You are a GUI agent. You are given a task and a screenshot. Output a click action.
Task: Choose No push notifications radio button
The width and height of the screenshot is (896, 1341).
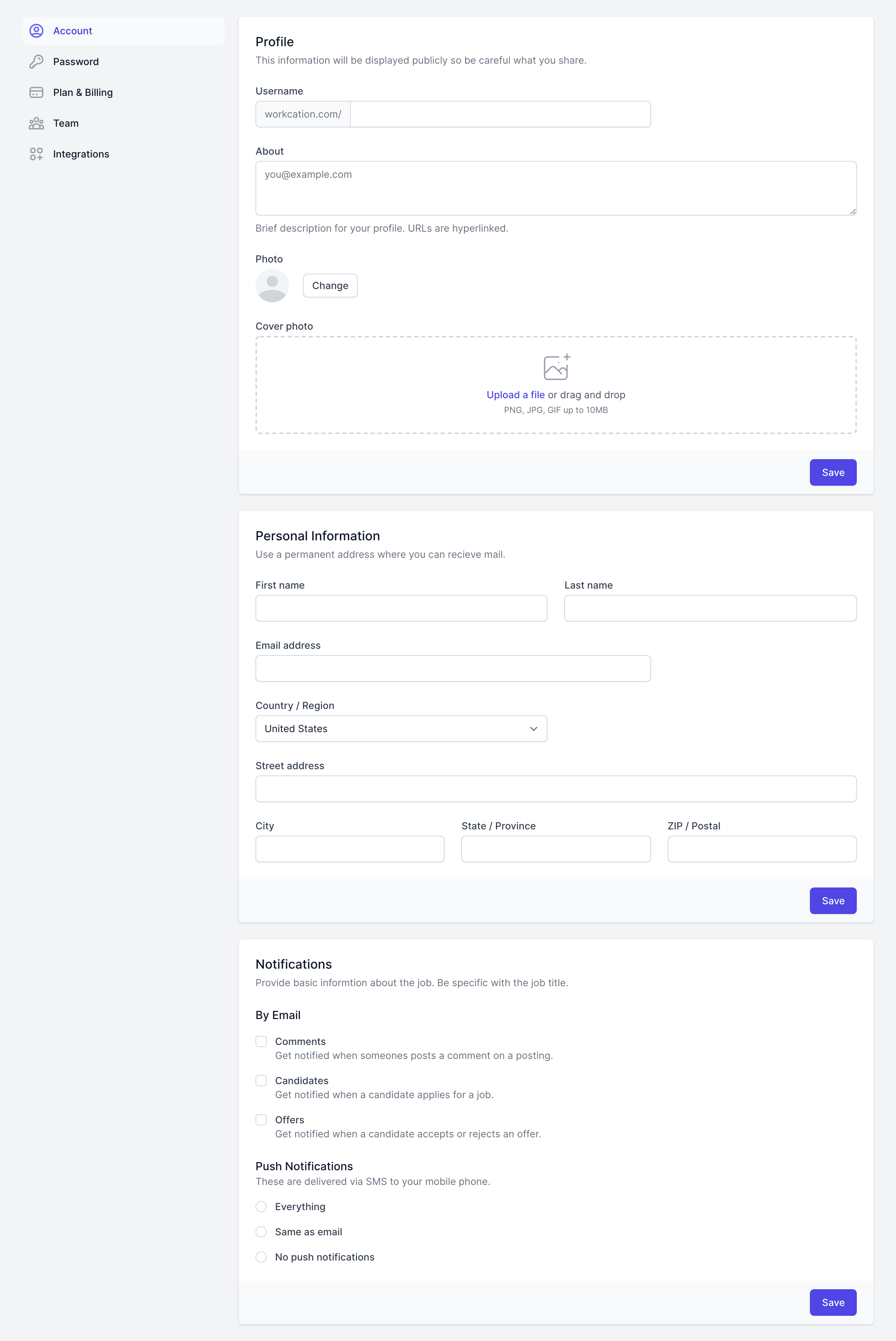261,1257
